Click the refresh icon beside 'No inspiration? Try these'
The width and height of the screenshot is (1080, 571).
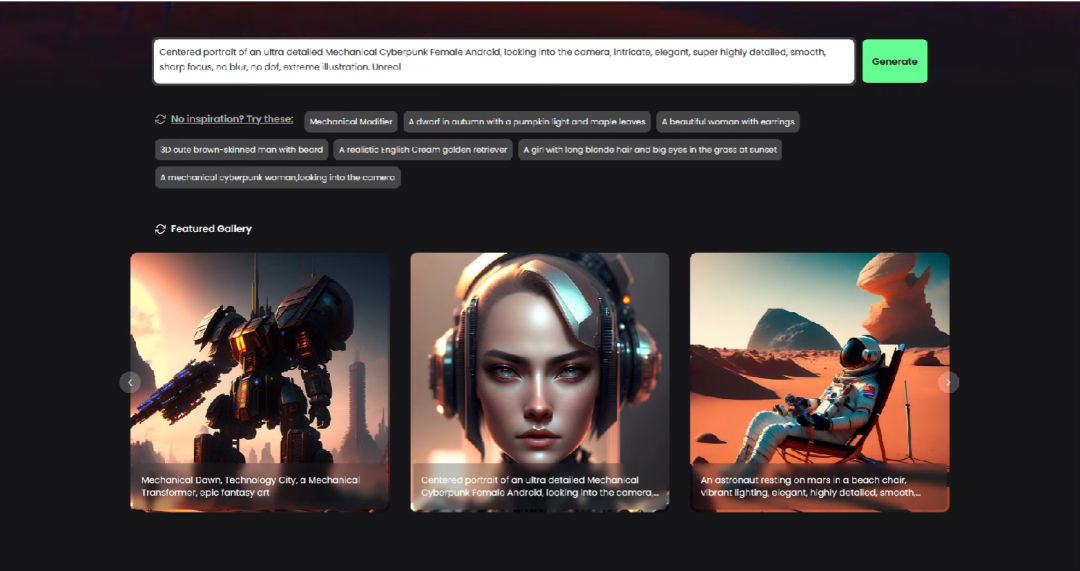(160, 120)
